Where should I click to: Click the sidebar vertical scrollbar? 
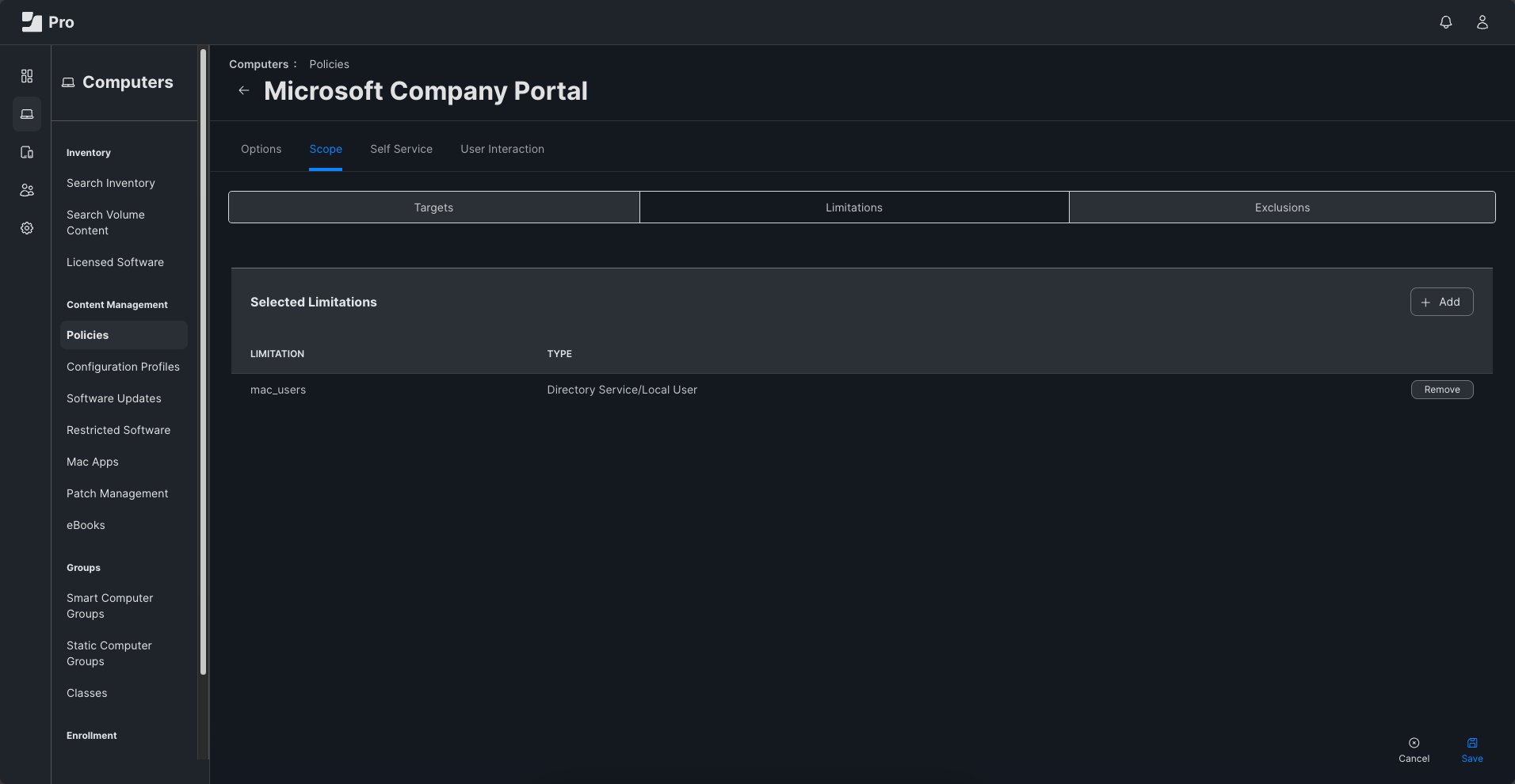pos(203,361)
